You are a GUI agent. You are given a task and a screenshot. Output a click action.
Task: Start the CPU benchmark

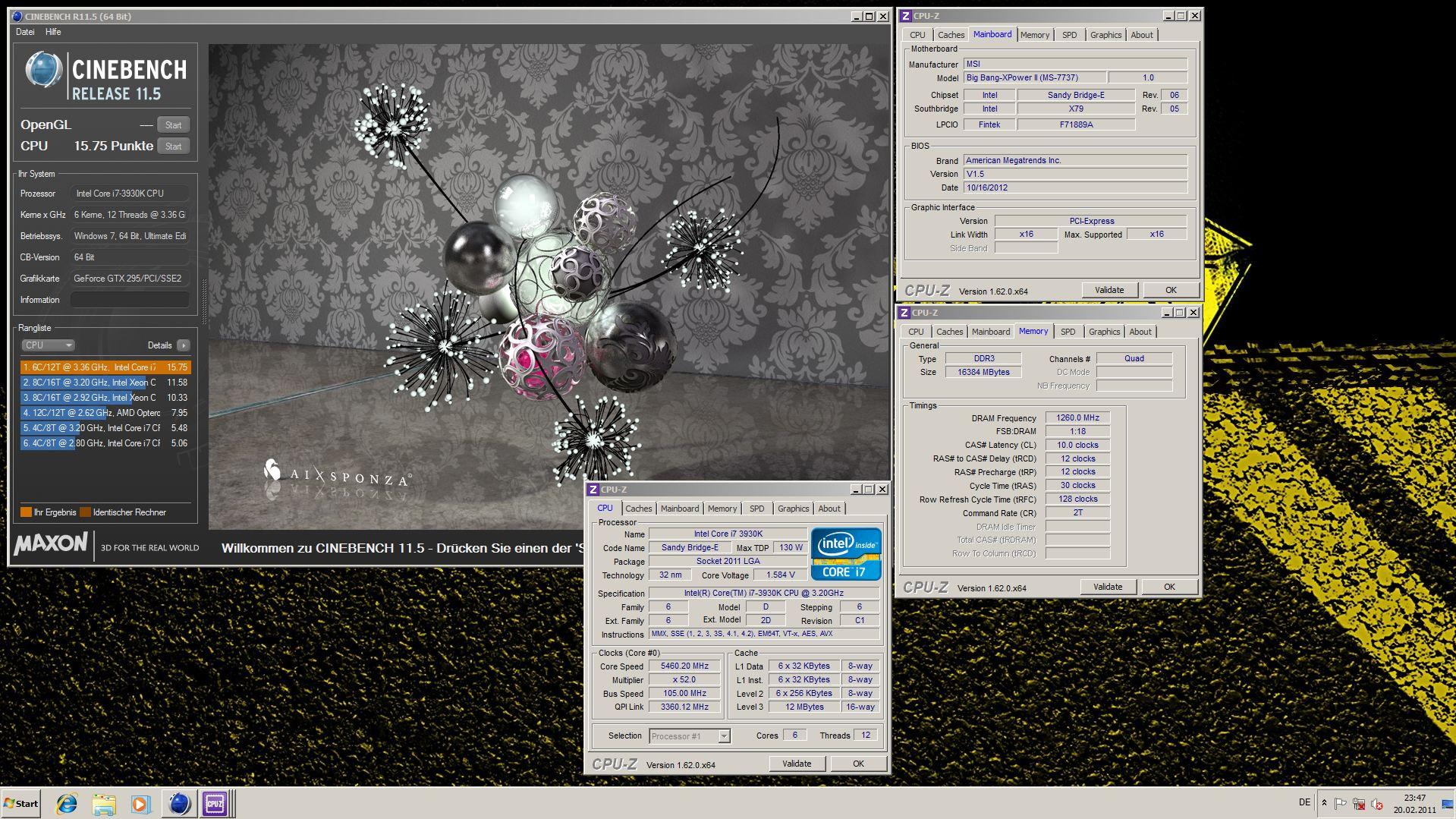coord(173,146)
